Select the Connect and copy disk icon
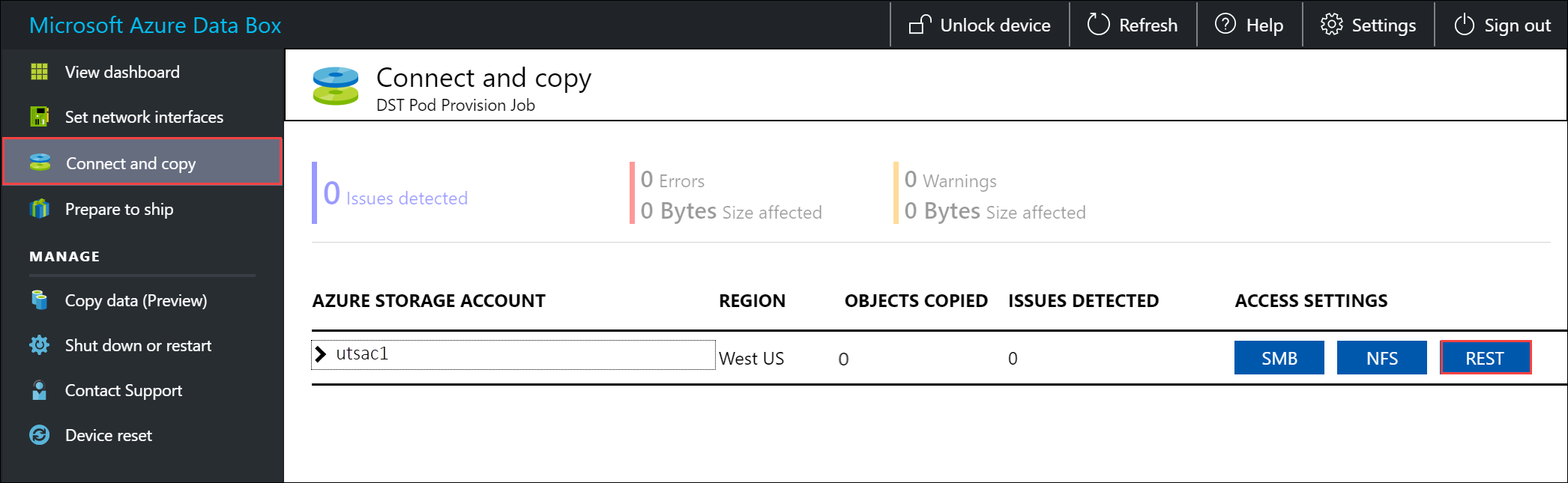The image size is (1568, 483). point(39,162)
